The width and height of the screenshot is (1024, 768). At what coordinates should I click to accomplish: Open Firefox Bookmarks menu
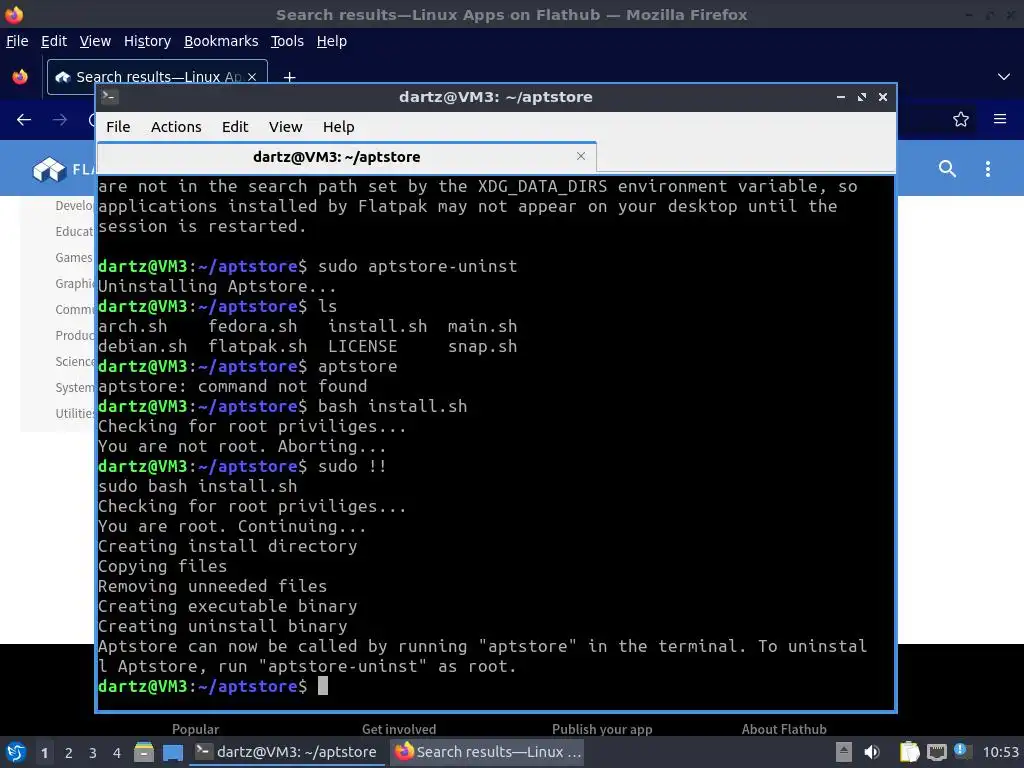pos(221,41)
